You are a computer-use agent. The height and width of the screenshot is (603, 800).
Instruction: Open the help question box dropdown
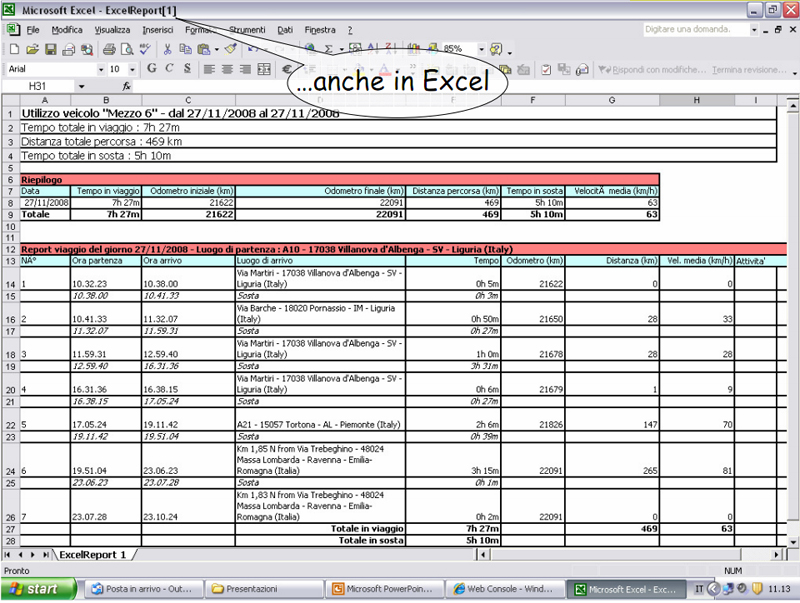754,30
